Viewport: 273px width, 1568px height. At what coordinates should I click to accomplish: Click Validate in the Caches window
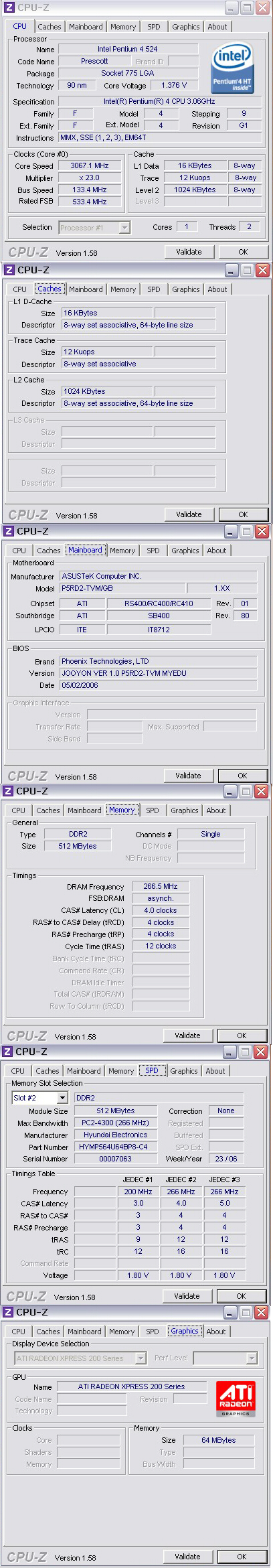189,514
